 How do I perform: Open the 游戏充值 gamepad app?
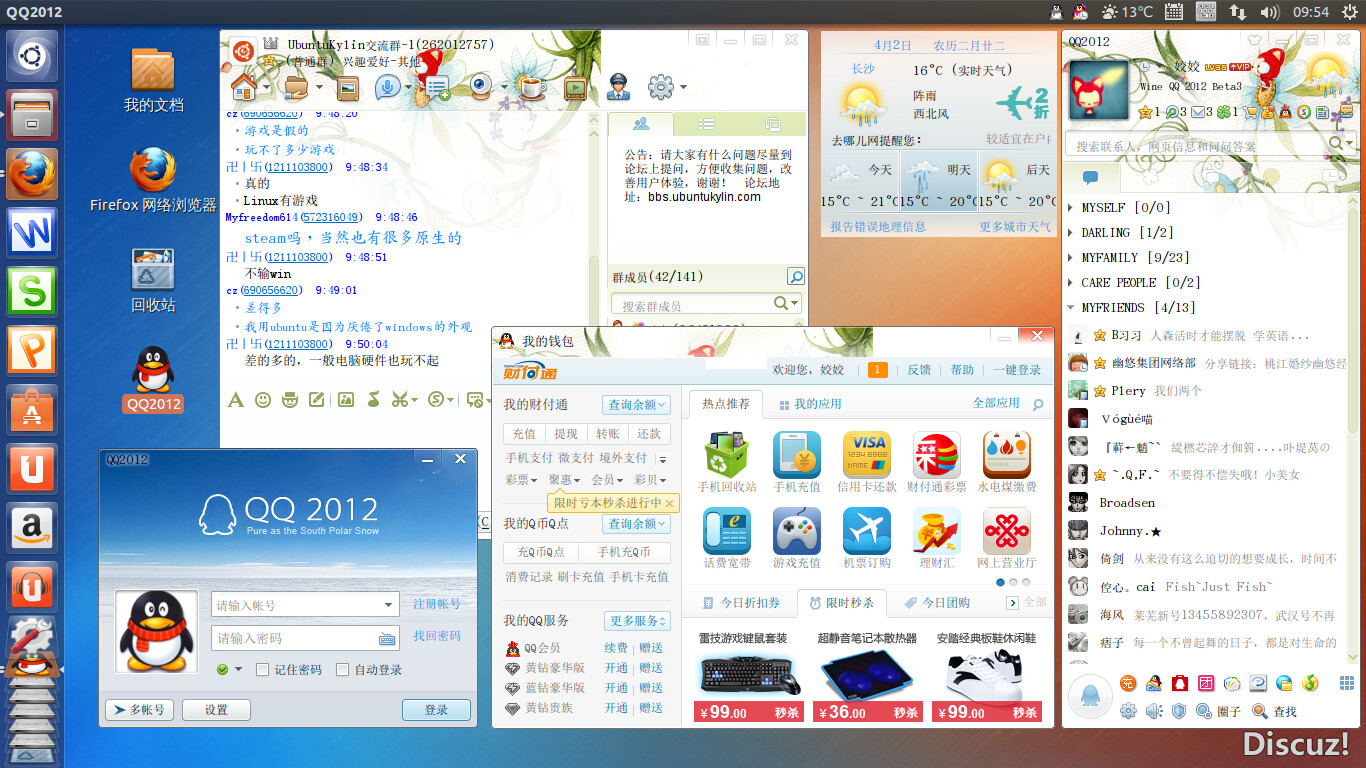(x=797, y=531)
